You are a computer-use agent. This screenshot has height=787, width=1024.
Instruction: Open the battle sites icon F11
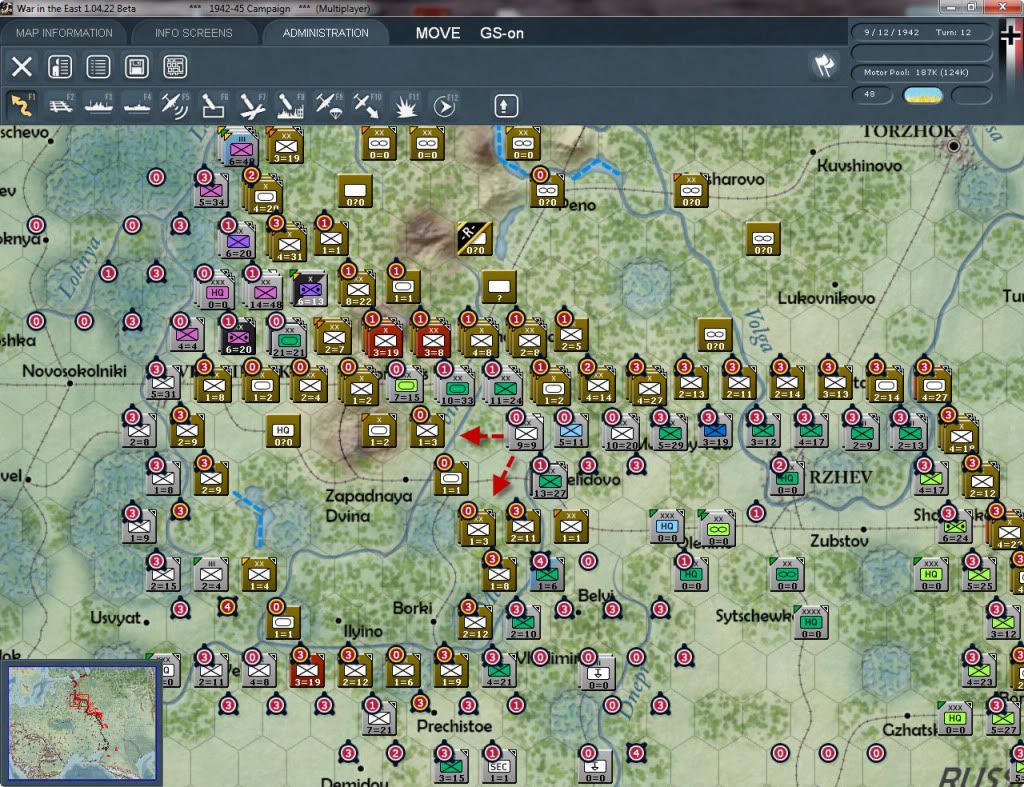tap(406, 105)
